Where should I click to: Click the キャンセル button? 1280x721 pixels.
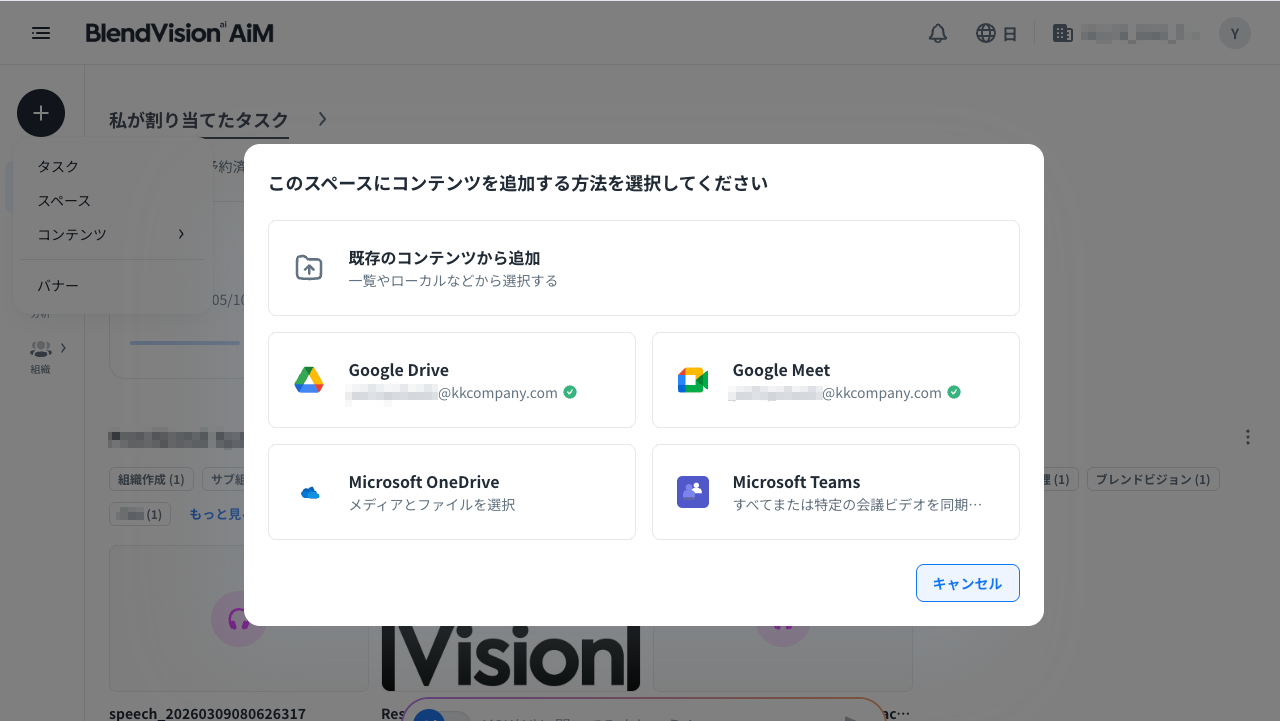(x=968, y=583)
